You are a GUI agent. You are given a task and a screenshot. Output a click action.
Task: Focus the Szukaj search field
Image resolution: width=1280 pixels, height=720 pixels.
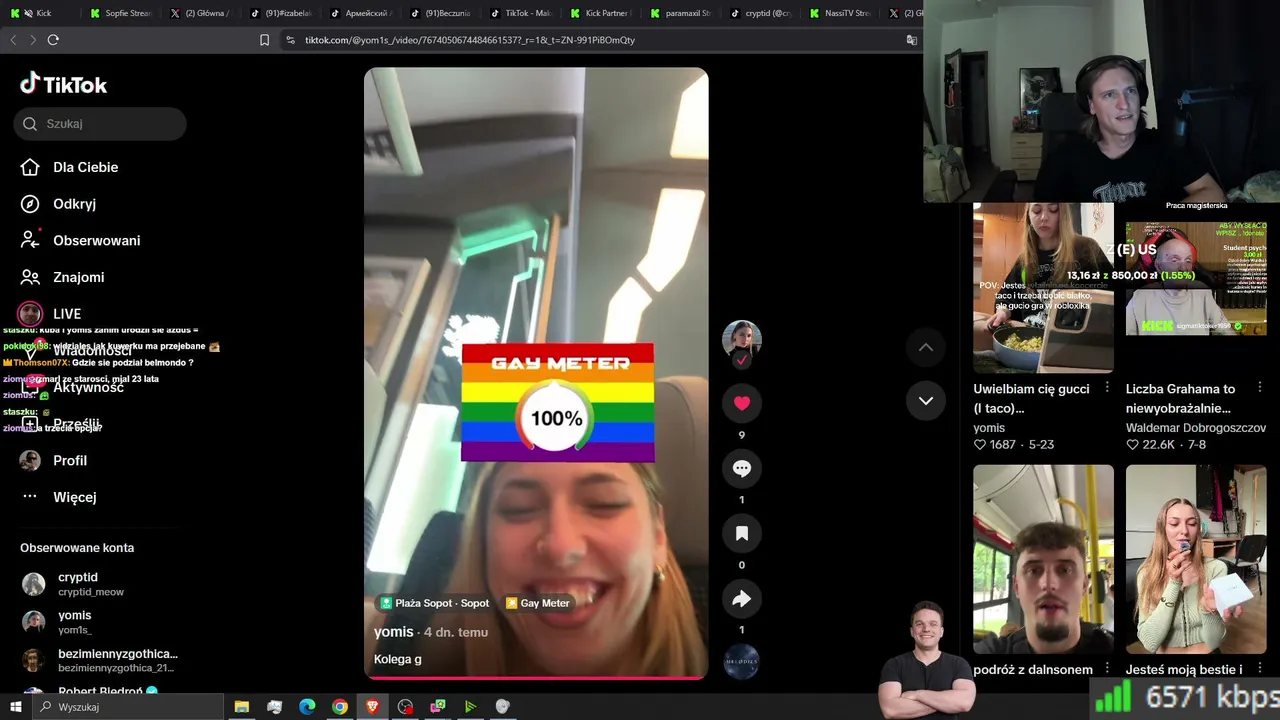pyautogui.click(x=100, y=124)
